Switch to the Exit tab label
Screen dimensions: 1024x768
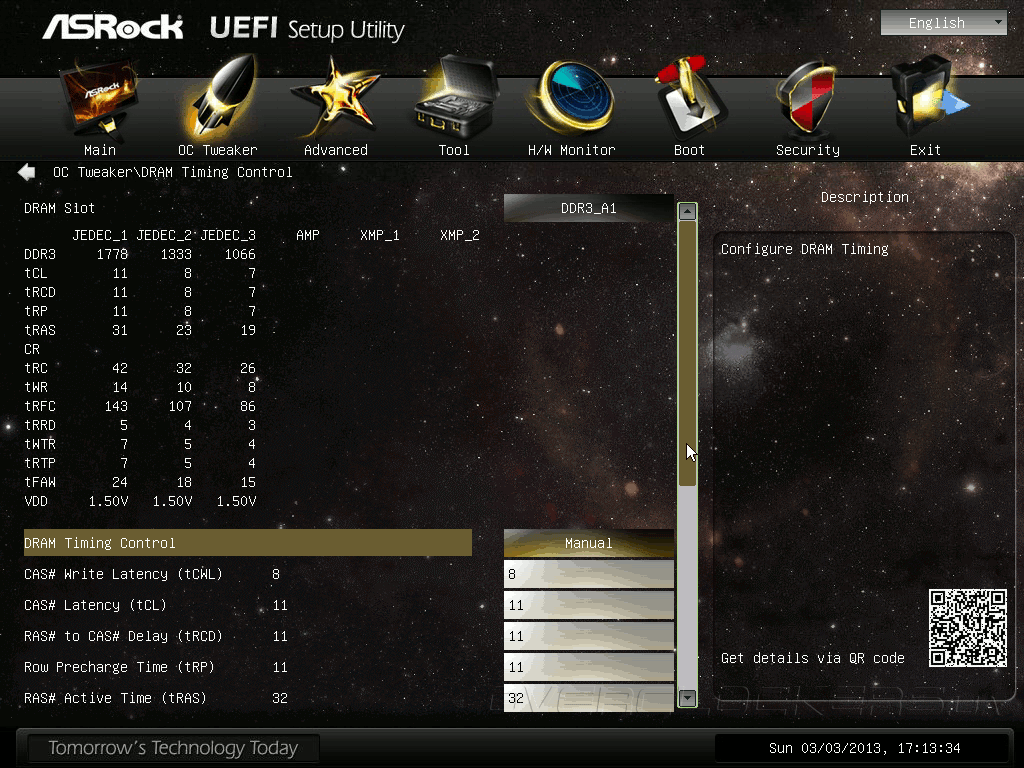pos(925,150)
